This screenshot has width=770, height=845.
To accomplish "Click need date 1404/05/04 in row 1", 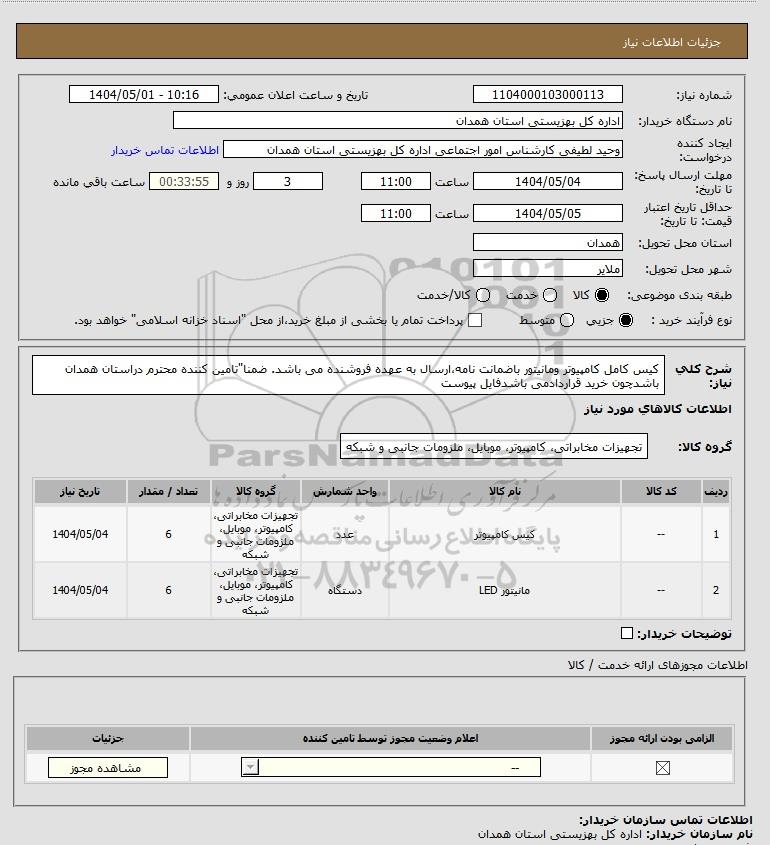I will pyautogui.click(x=80, y=534).
